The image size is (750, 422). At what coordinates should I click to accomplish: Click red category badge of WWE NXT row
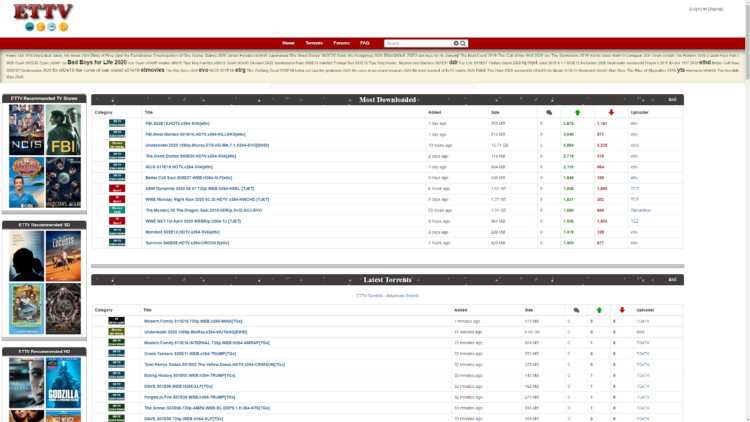(117, 221)
